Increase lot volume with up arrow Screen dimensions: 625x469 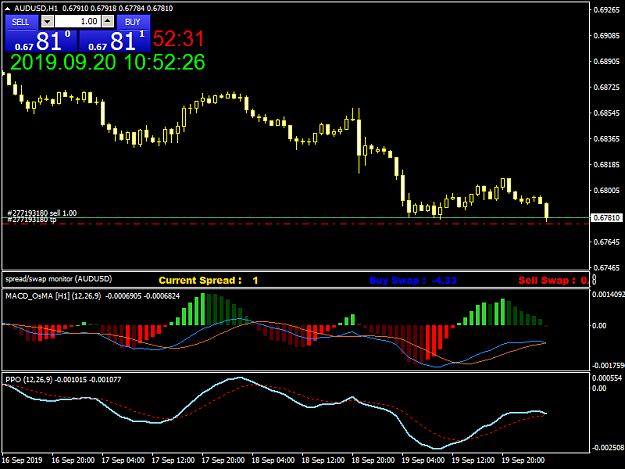pyautogui.click(x=108, y=22)
